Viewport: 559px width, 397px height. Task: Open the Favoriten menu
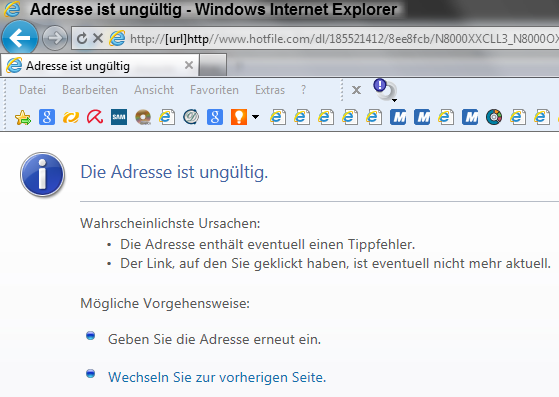tap(214, 90)
